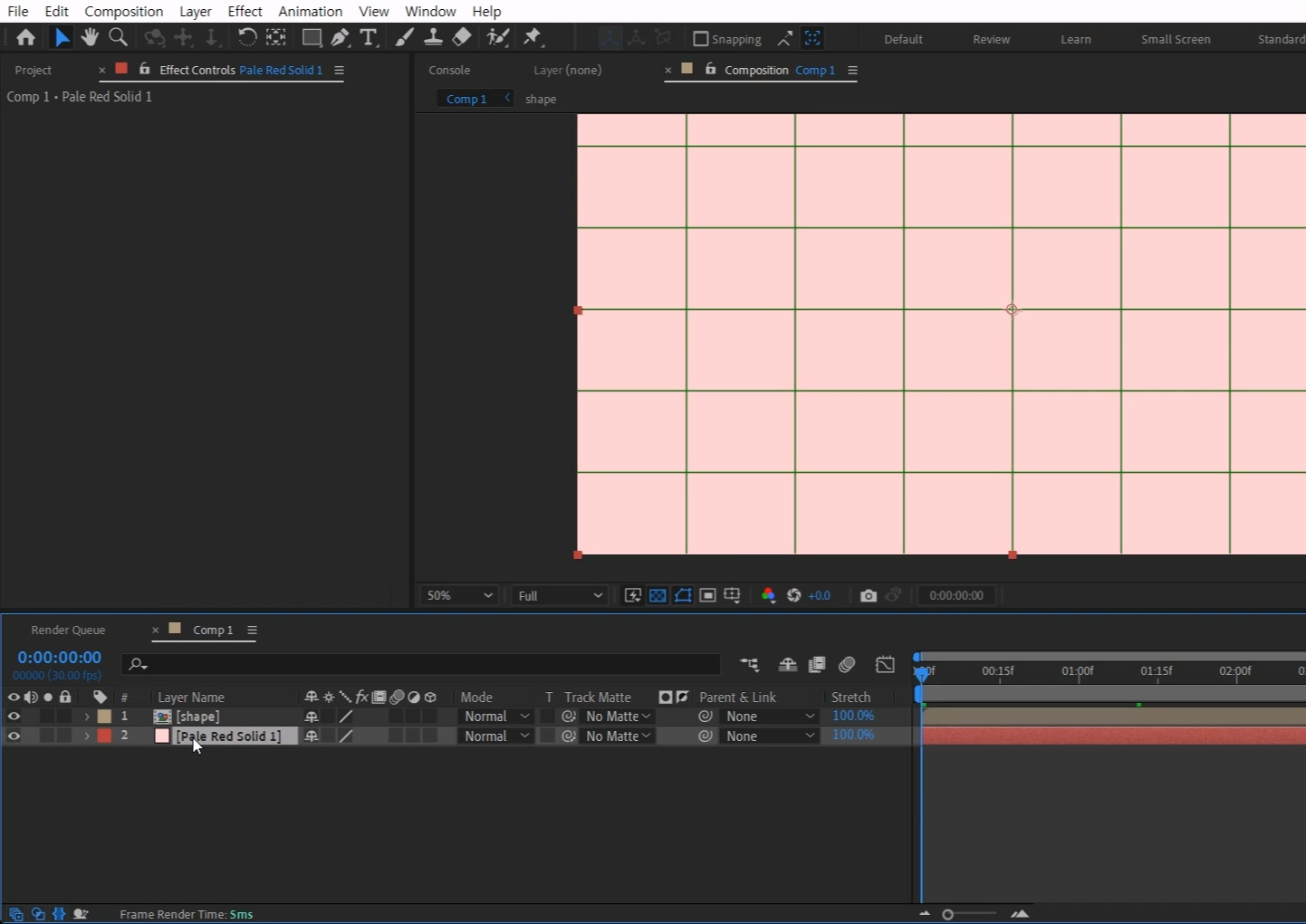The image size is (1306, 924).
Task: Open the Animation menu
Action: pyautogui.click(x=310, y=11)
